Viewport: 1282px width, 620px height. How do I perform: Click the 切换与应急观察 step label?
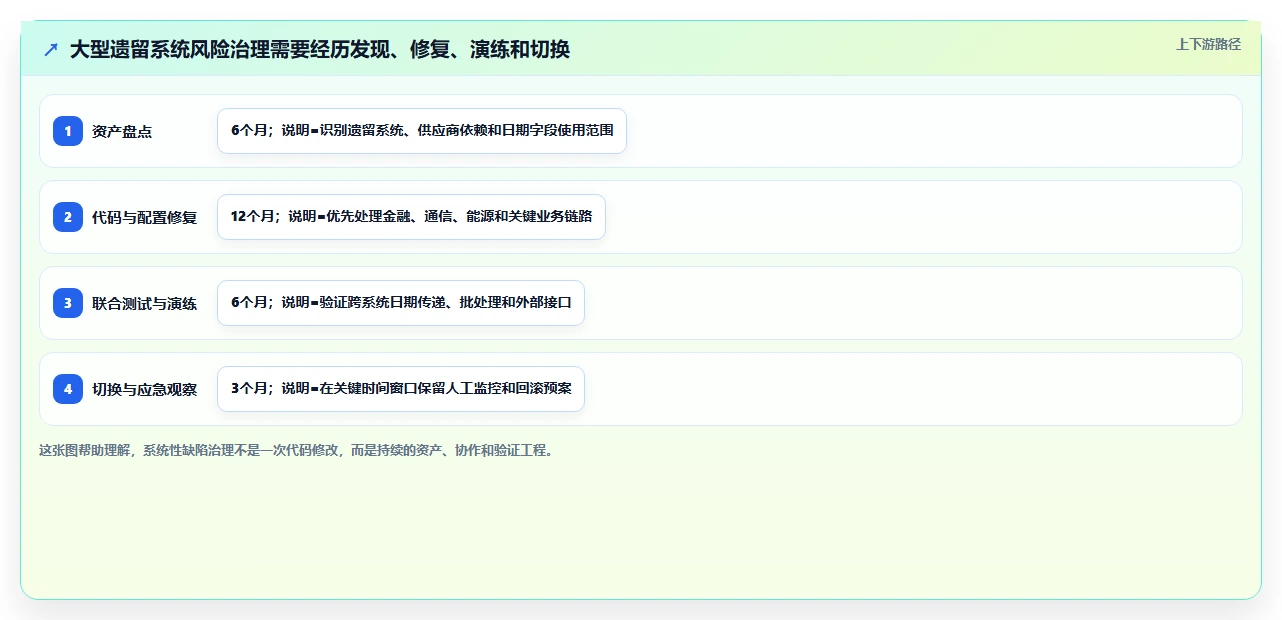[x=145, y=389]
